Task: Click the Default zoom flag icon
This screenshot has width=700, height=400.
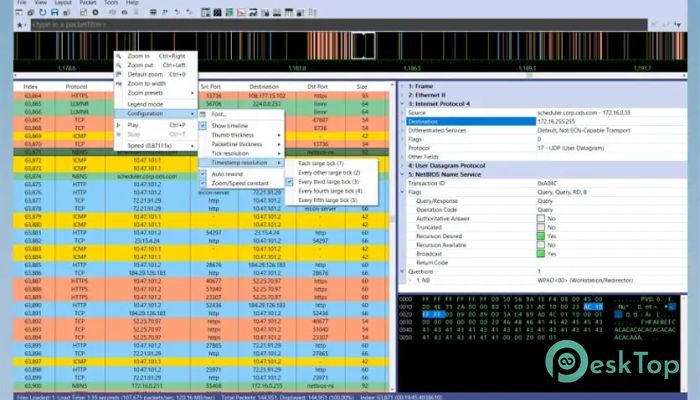Action: tap(119, 75)
